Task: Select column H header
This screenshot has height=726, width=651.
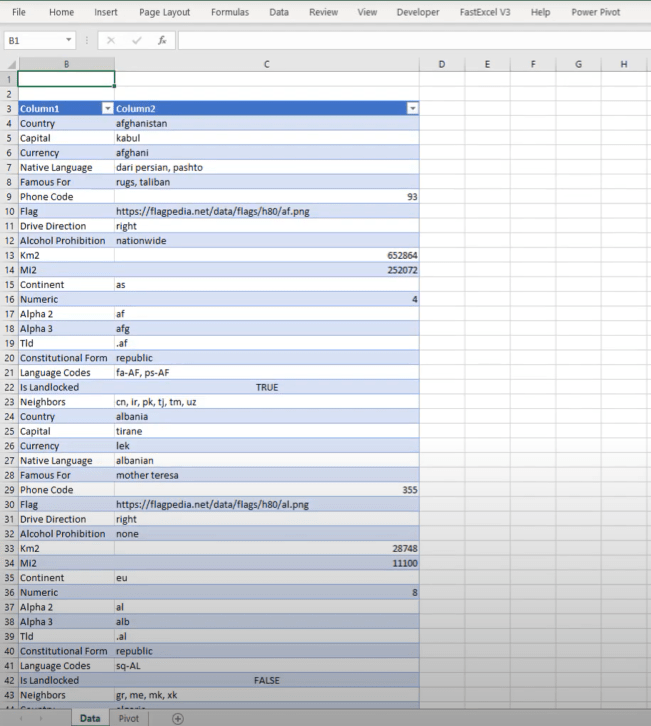Action: pyautogui.click(x=624, y=64)
